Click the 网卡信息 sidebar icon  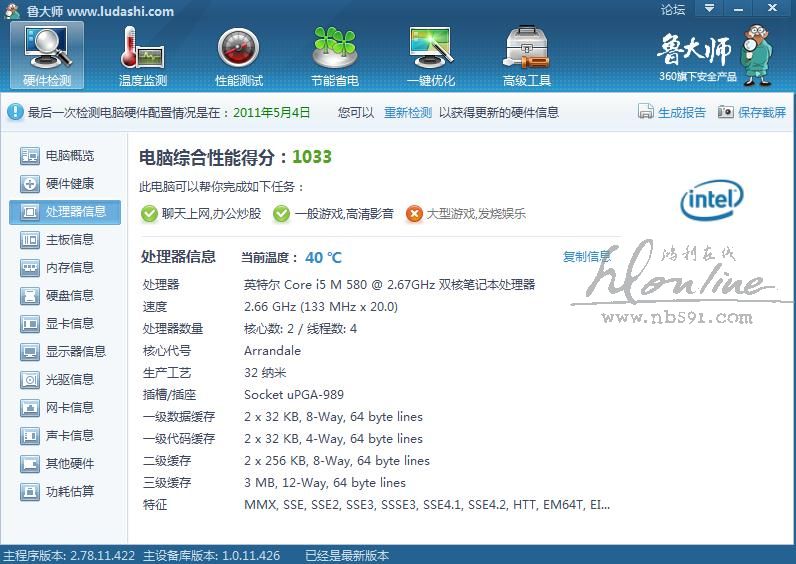(29, 407)
